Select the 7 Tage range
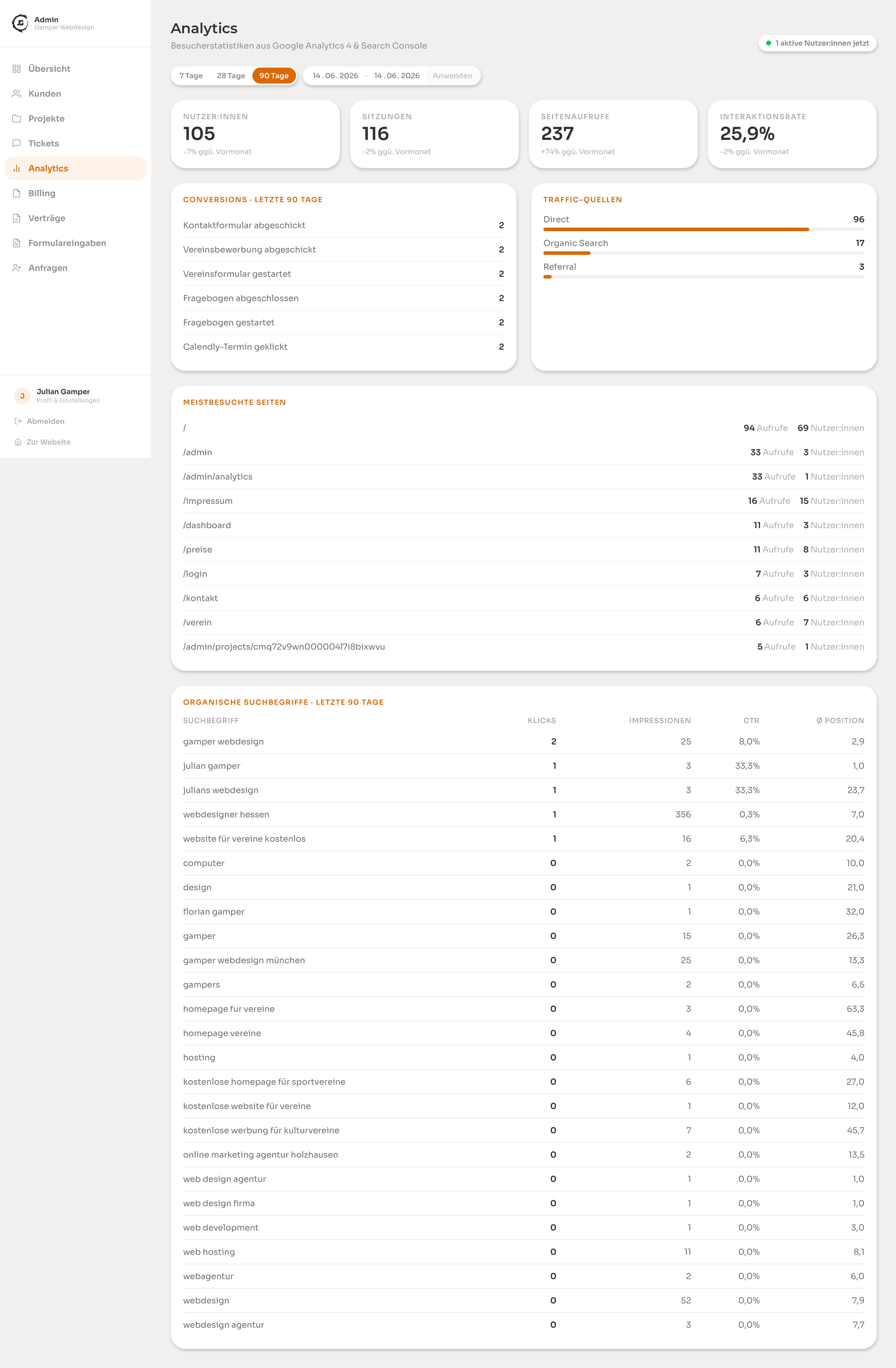The width and height of the screenshot is (896, 1368). tap(191, 76)
